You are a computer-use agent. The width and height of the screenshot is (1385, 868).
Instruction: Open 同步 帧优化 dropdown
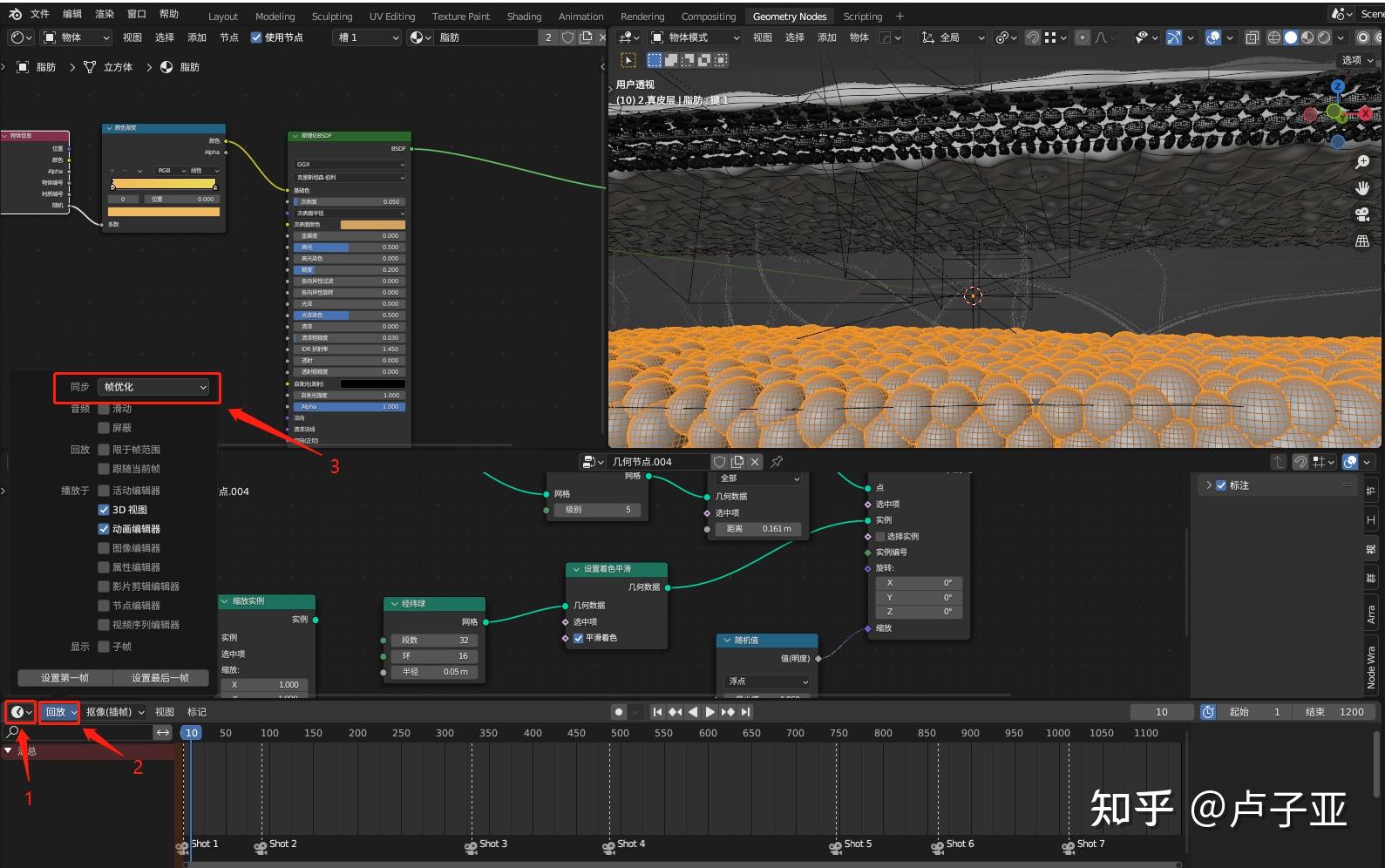(153, 387)
